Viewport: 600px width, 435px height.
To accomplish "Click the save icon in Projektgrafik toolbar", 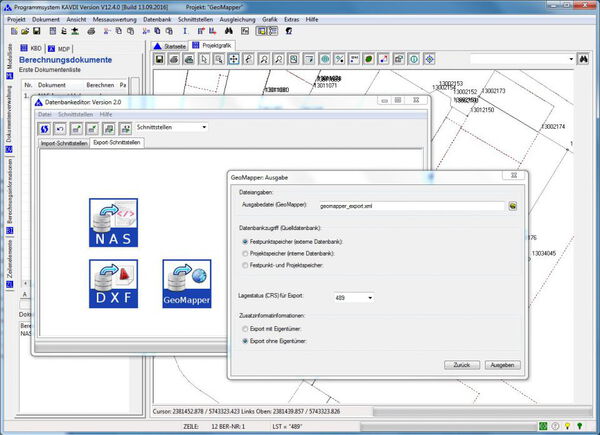I will click(159, 60).
